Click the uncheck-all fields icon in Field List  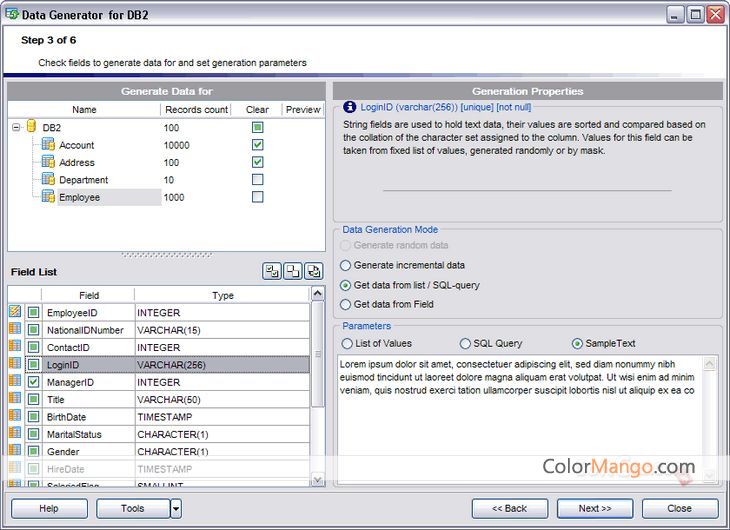[293, 271]
